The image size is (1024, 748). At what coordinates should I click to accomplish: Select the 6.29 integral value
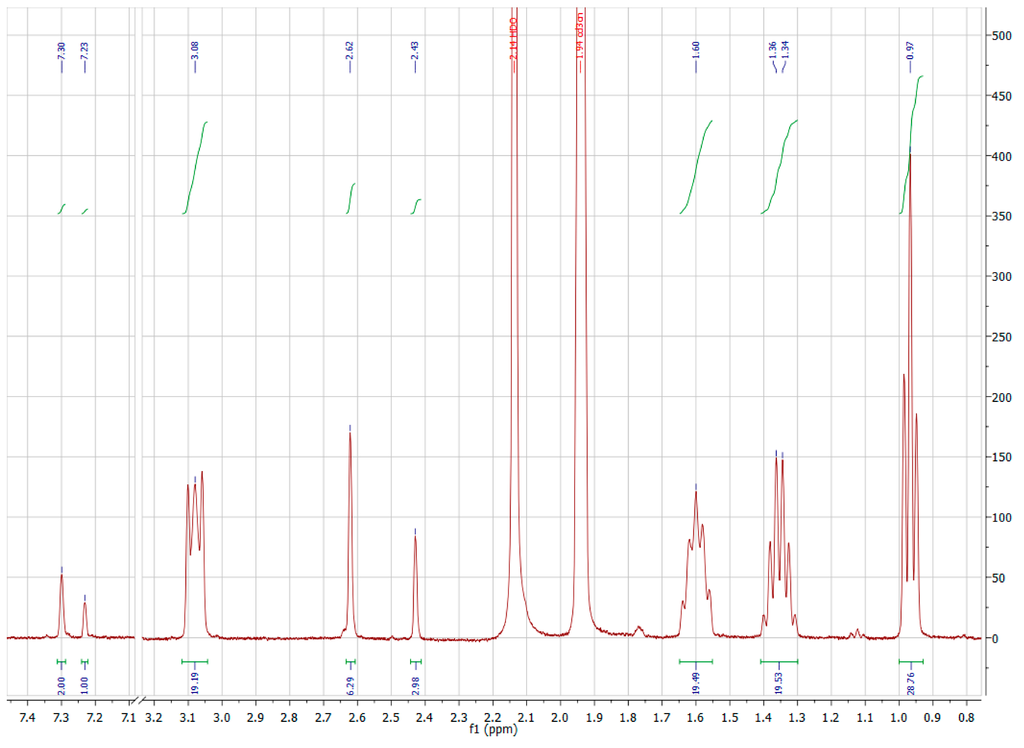[x=350, y=683]
